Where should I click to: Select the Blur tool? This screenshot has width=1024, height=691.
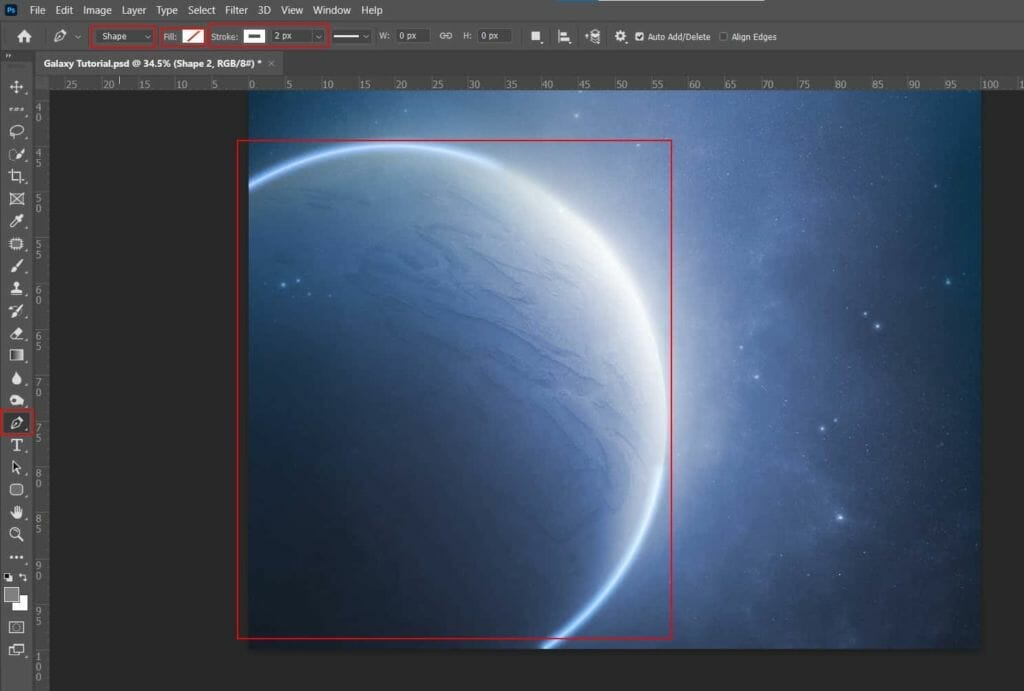pos(16,378)
